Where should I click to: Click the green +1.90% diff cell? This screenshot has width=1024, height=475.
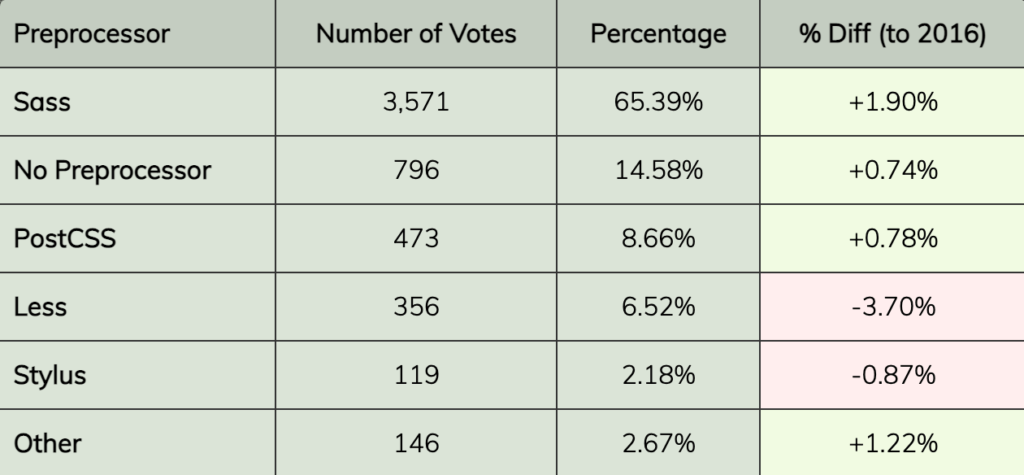892,102
